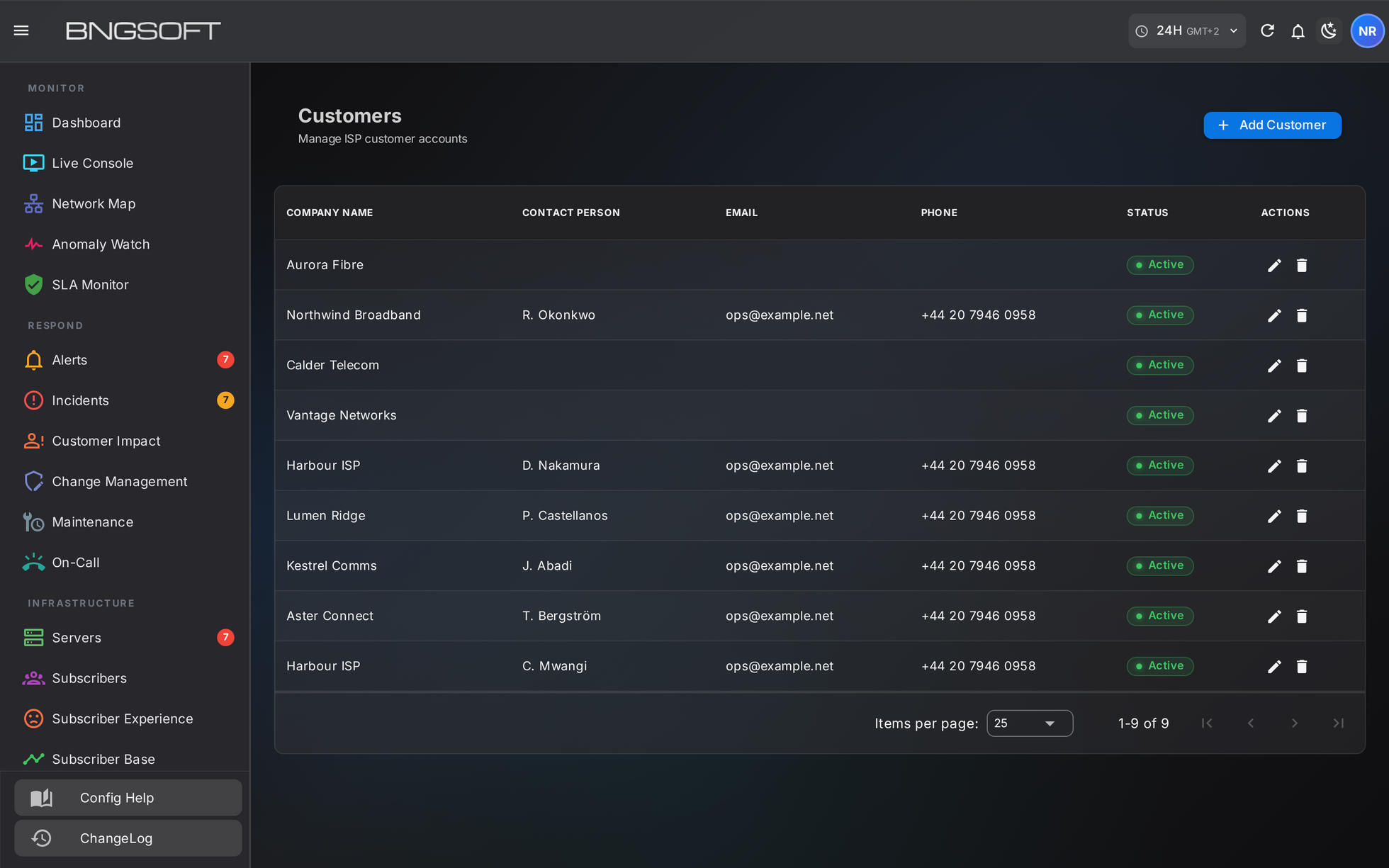The width and height of the screenshot is (1389, 868).
Task: Edit the Vantage Networks customer
Action: point(1274,416)
